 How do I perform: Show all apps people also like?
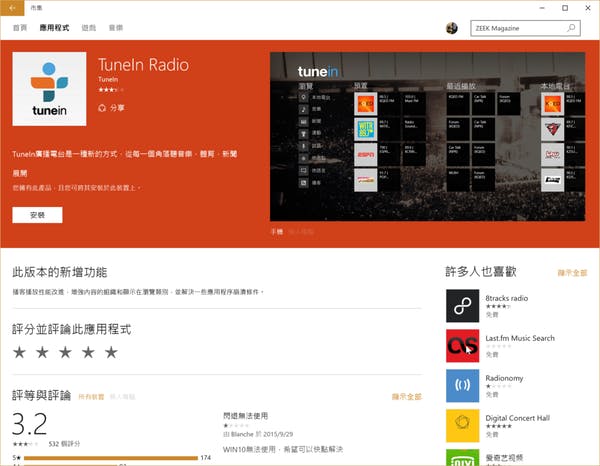pyautogui.click(x=572, y=273)
